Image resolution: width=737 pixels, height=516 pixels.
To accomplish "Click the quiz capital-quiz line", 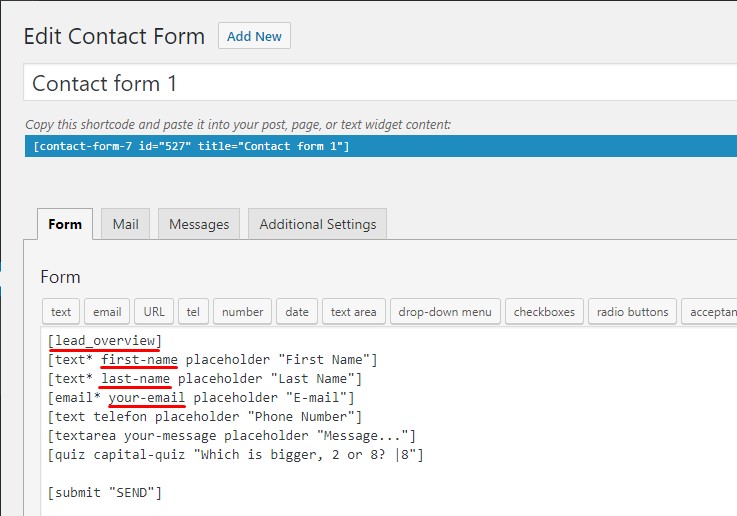I will click(x=235, y=455).
